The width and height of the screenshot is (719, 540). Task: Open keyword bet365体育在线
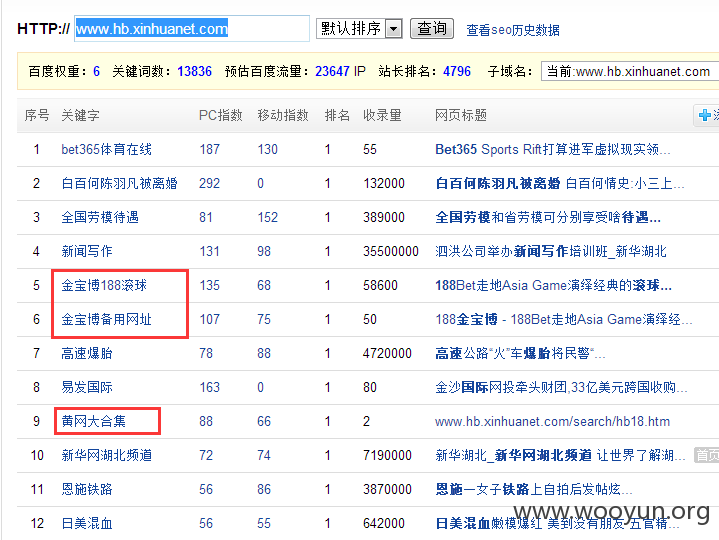tap(106, 149)
